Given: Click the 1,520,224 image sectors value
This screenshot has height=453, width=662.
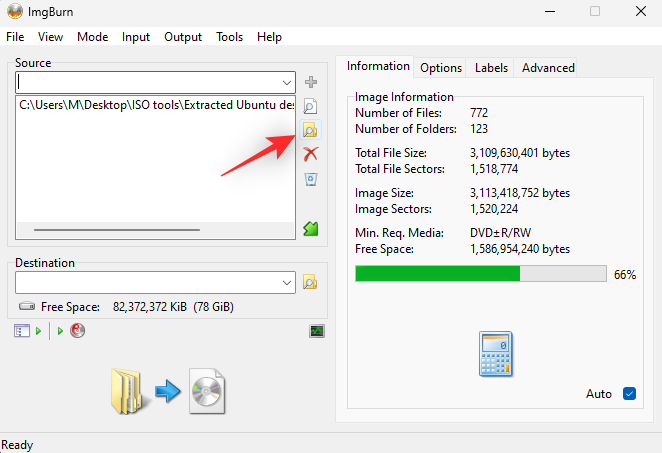Looking at the screenshot, I should pos(494,209).
